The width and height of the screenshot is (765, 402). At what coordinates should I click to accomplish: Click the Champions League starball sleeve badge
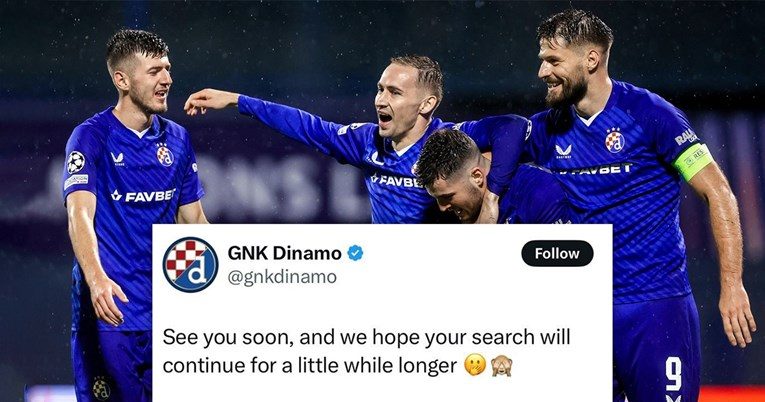(x=76, y=162)
